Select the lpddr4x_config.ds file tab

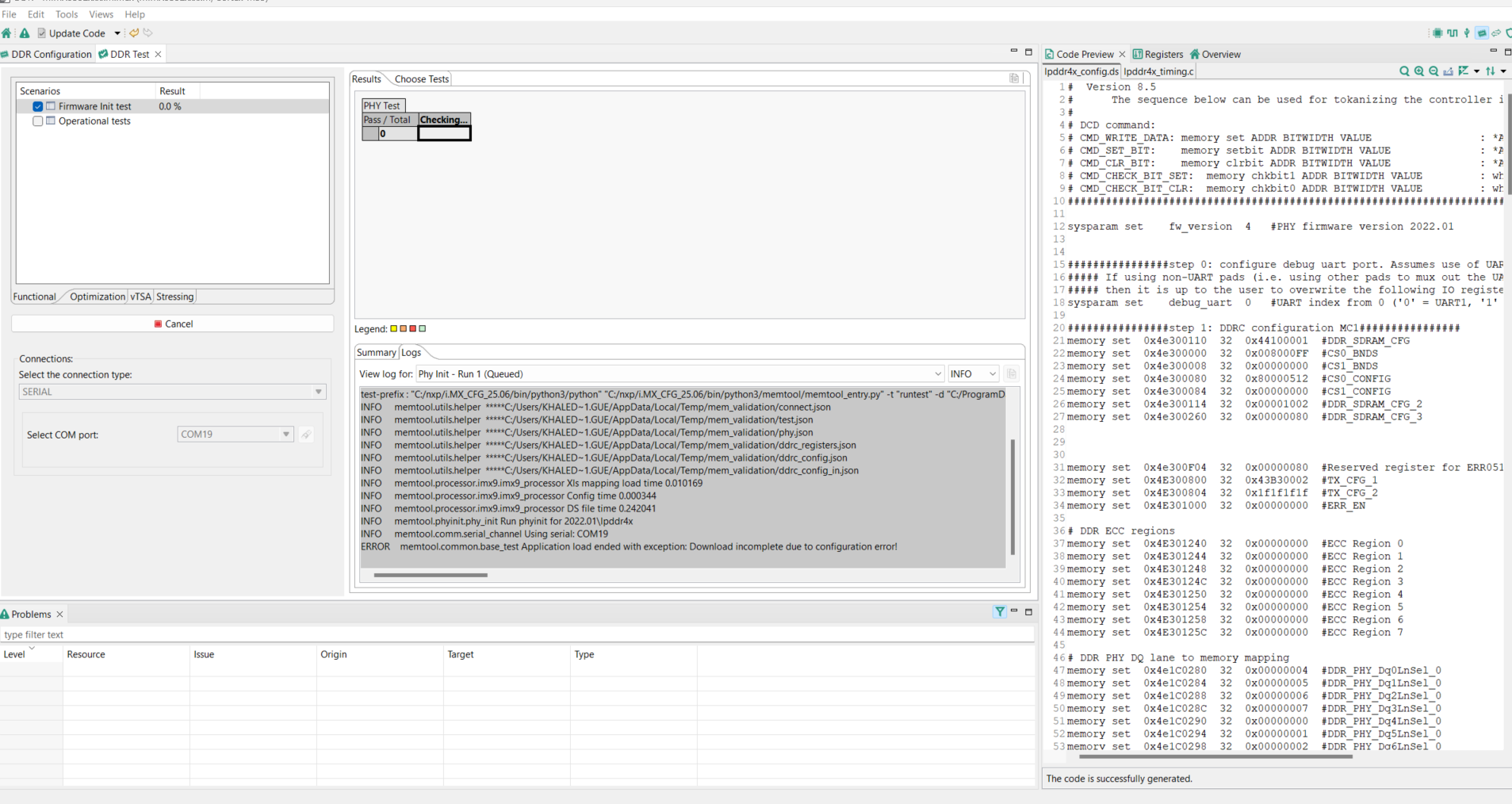click(x=1081, y=71)
